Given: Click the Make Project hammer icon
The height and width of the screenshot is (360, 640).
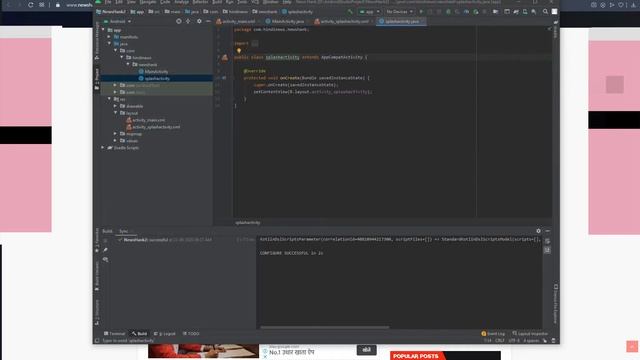Looking at the screenshot, I should [350, 12].
